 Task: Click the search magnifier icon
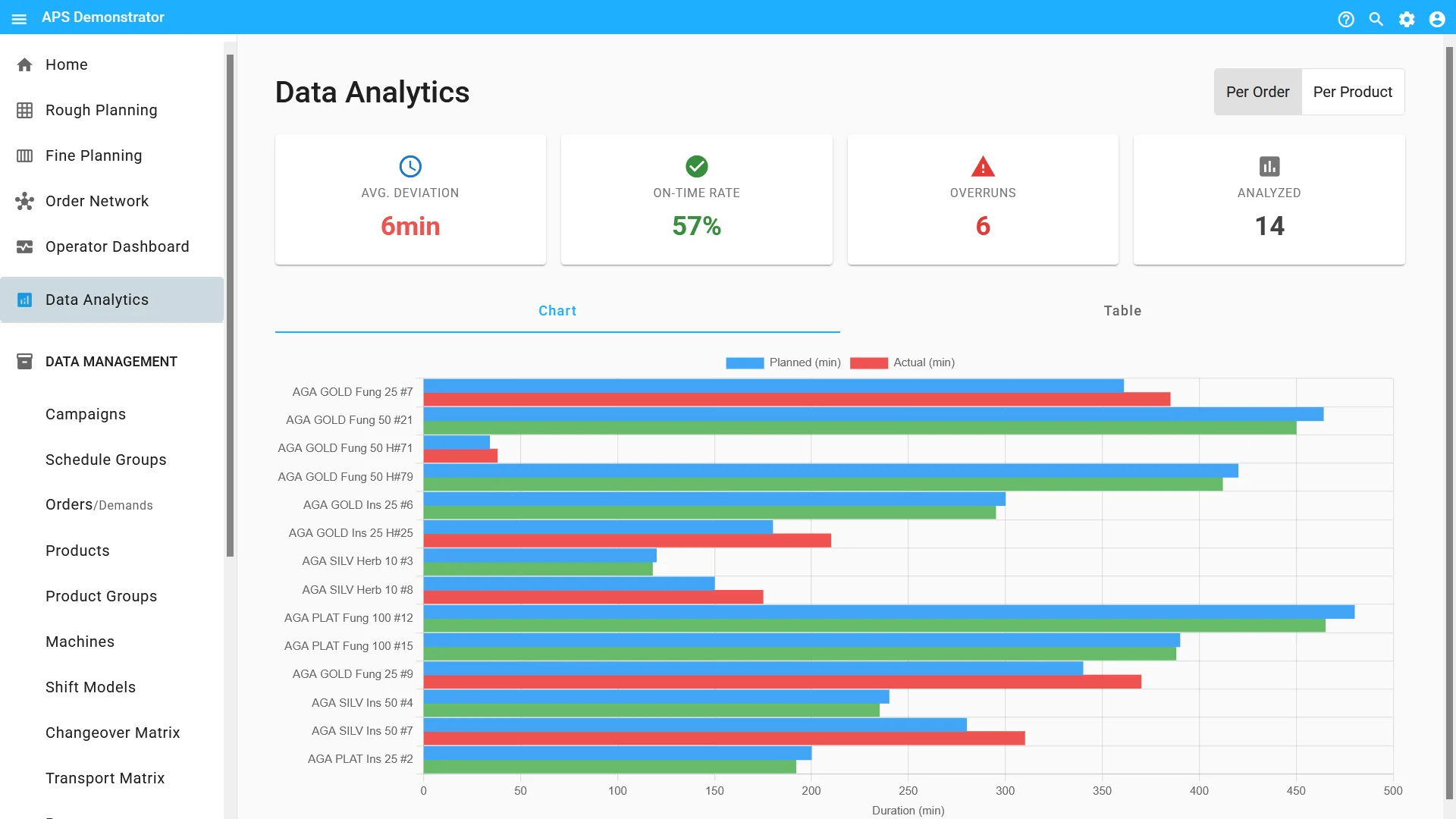pyautogui.click(x=1376, y=19)
